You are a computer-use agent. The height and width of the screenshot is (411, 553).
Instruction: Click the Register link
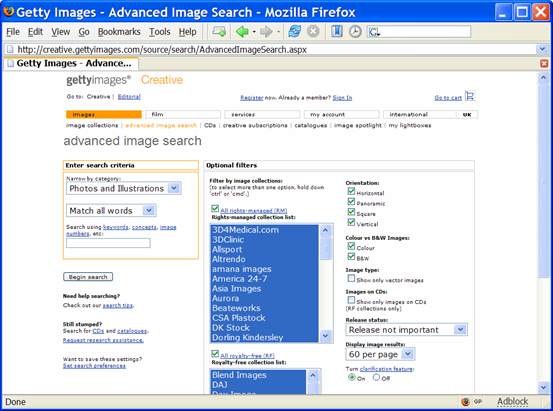(x=251, y=98)
